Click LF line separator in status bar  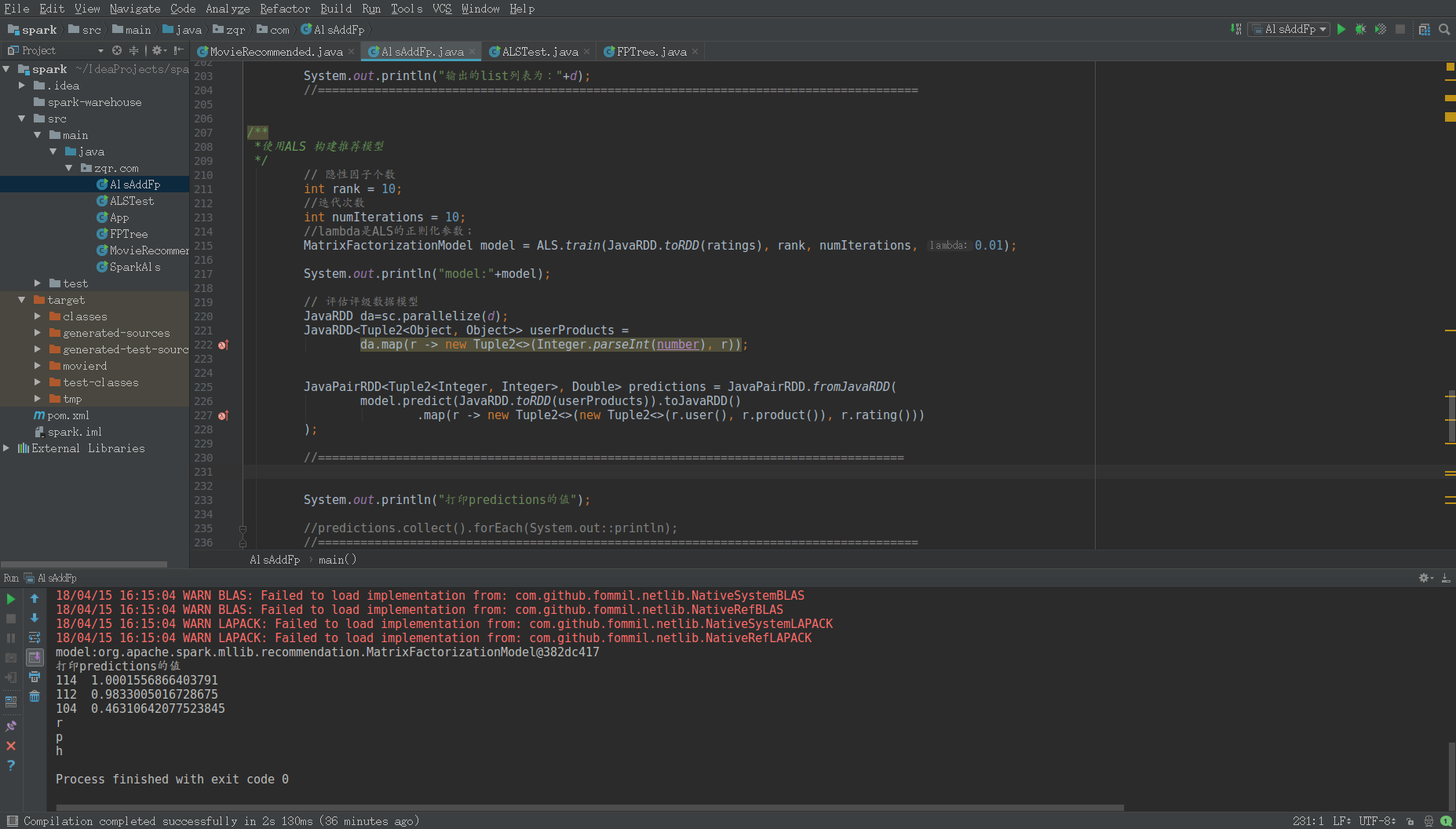[1341, 821]
